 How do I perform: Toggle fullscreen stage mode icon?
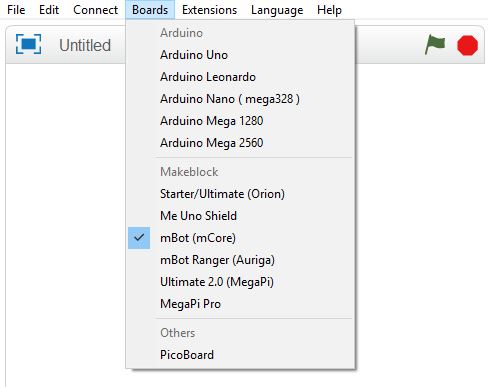(29, 44)
